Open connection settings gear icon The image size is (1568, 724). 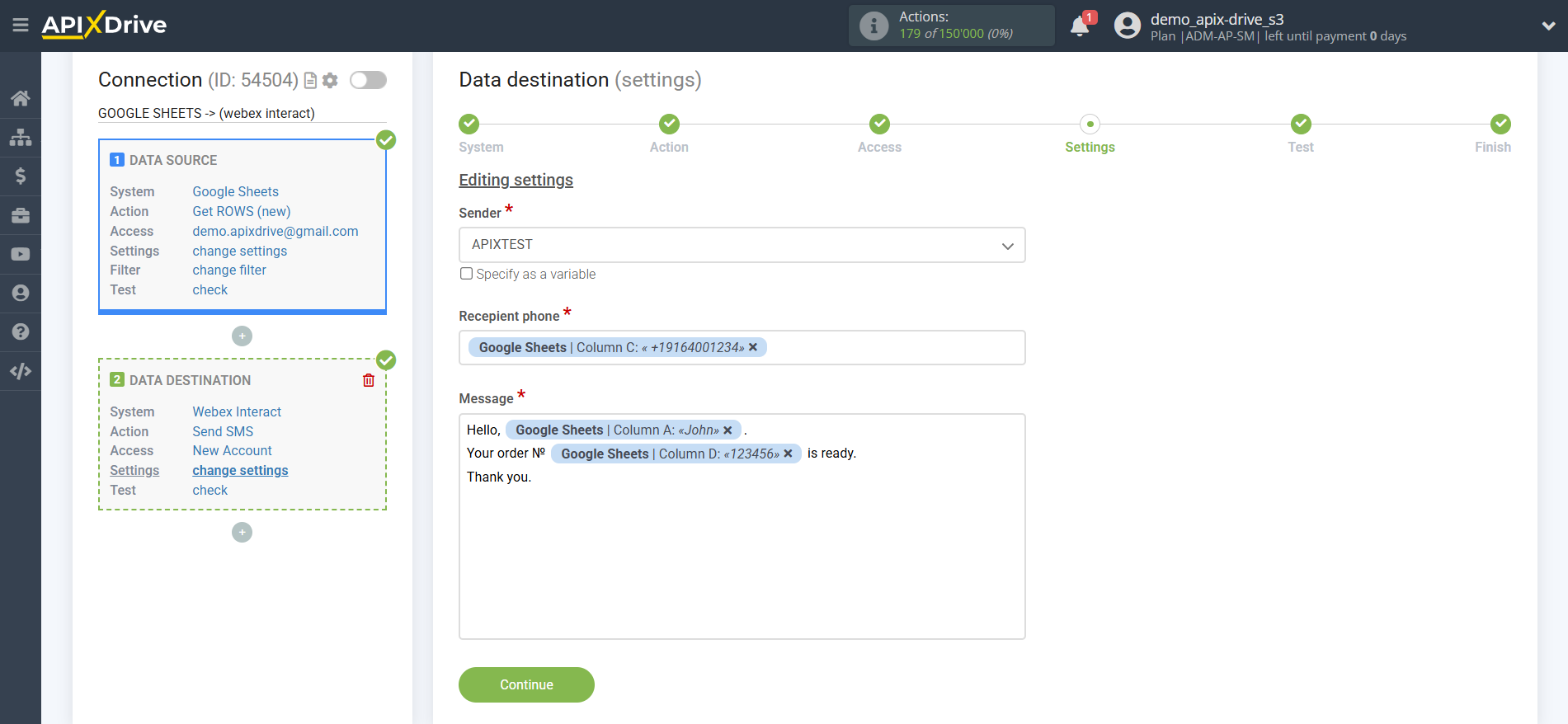tap(330, 80)
